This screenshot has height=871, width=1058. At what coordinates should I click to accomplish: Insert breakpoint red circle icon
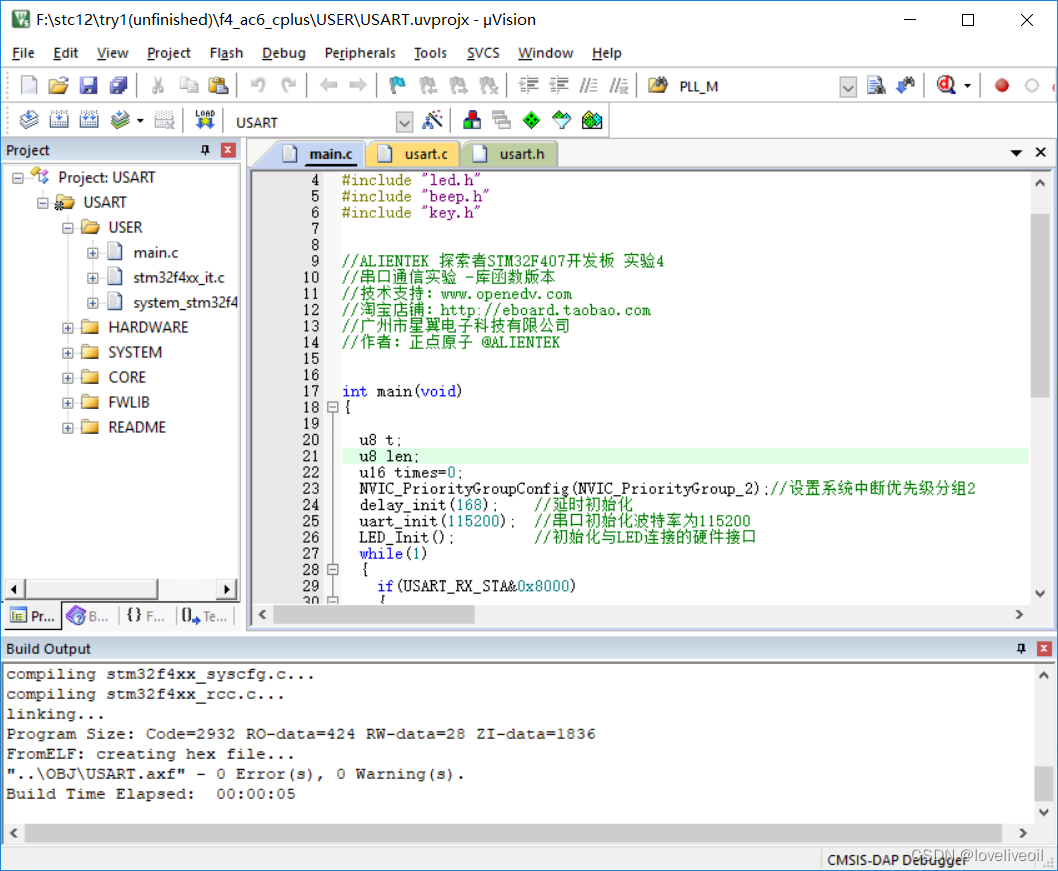[x=1002, y=86]
